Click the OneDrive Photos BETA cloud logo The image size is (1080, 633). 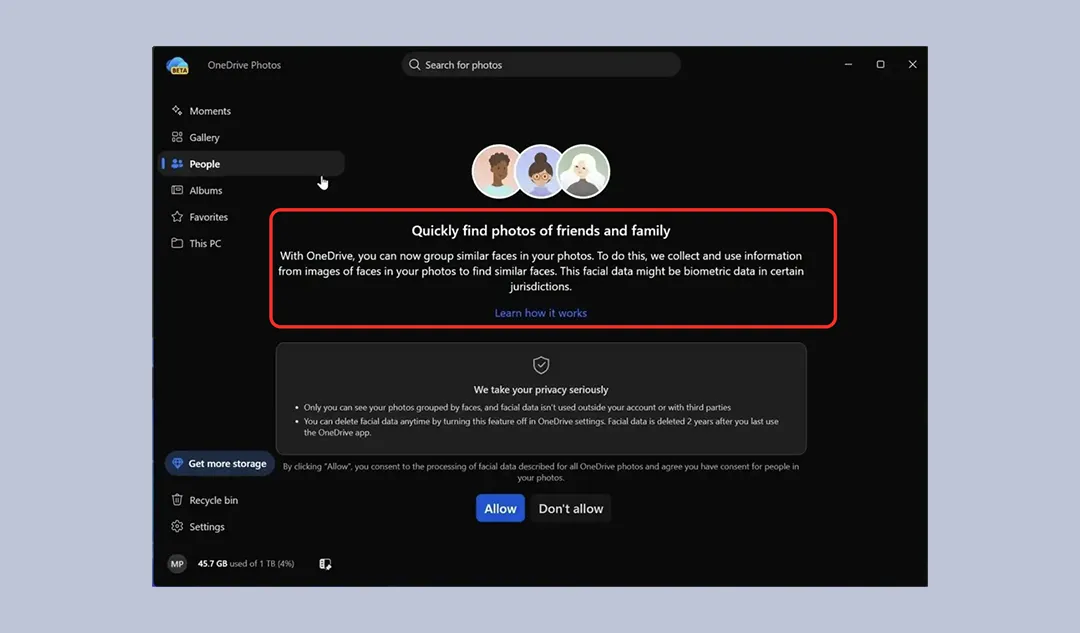[178, 65]
